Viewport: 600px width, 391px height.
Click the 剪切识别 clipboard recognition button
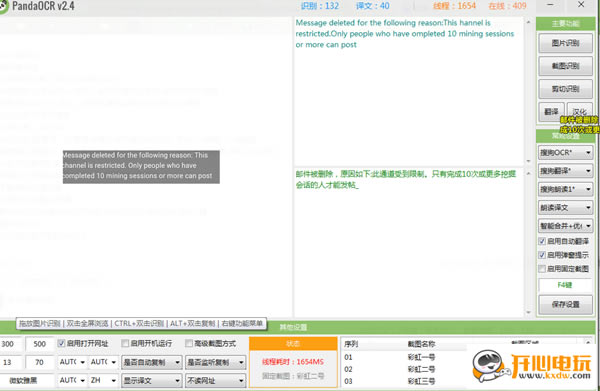click(x=566, y=89)
